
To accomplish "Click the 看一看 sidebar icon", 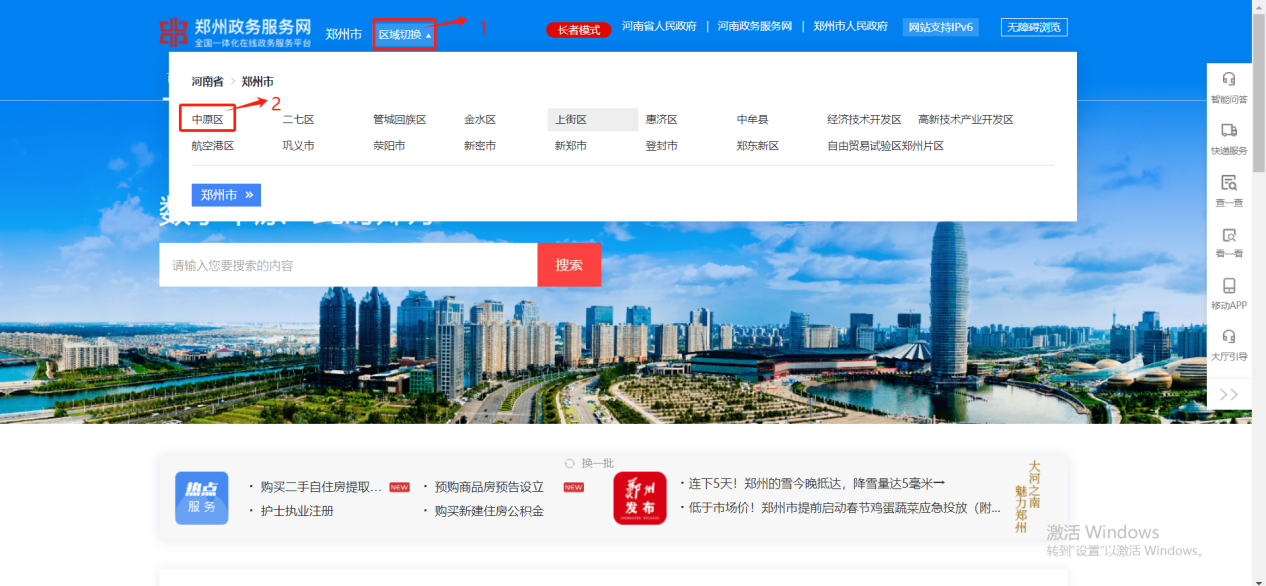I will point(1228,240).
